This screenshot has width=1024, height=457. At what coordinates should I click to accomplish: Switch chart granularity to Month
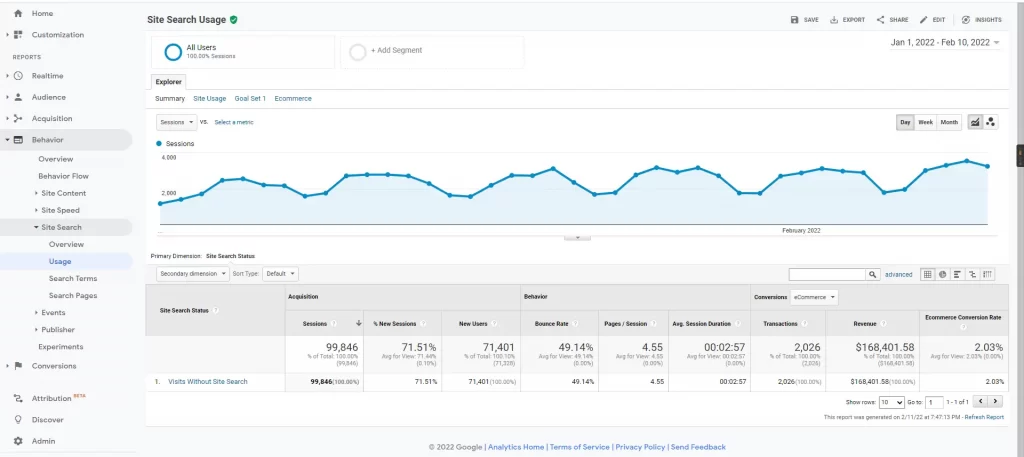click(949, 122)
